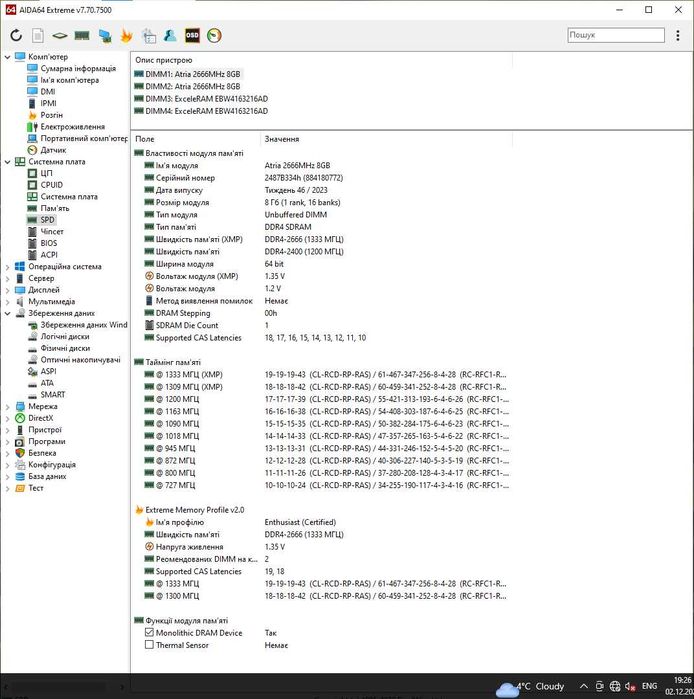Viewport: 694px width, 699px height.
Task: Toggle the Monolithic DRAM Device checkbox
Action: 149,632
